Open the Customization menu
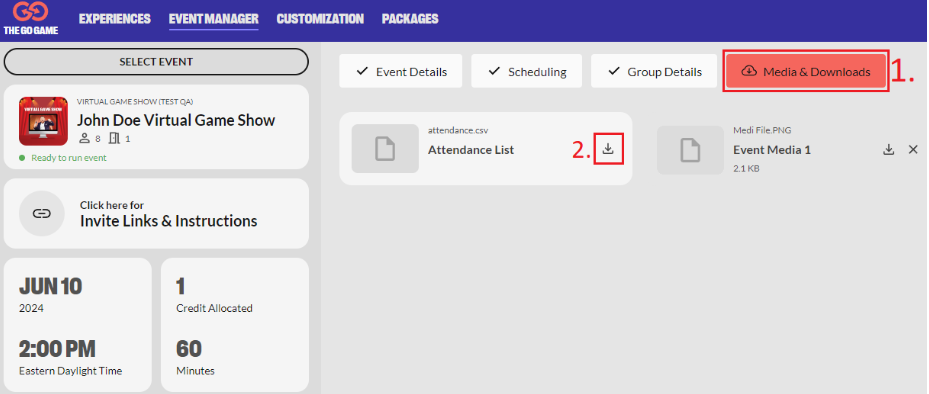Image resolution: width=929 pixels, height=394 pixels. tap(320, 19)
